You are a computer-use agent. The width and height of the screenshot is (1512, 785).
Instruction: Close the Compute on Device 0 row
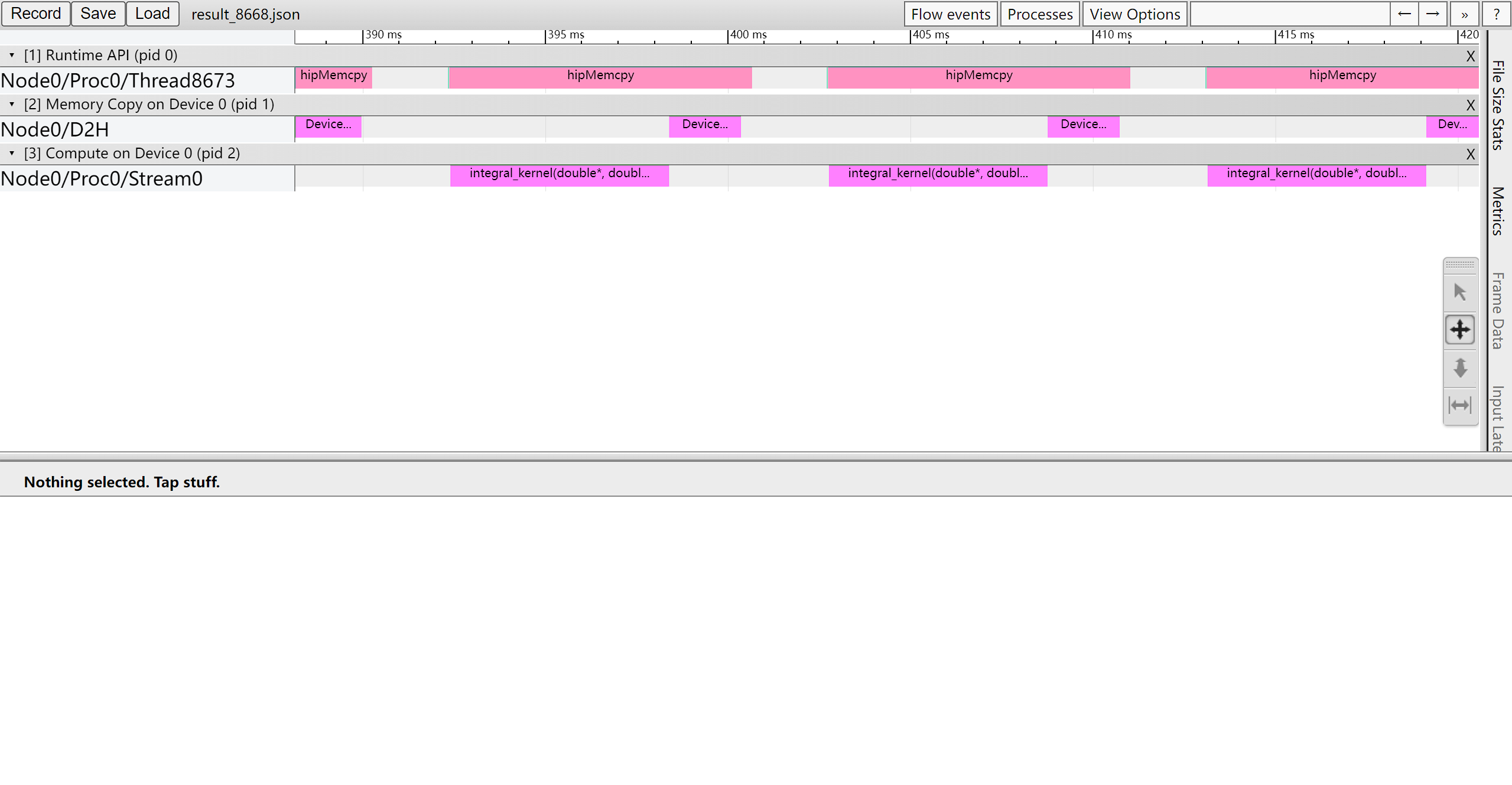pyautogui.click(x=1470, y=154)
